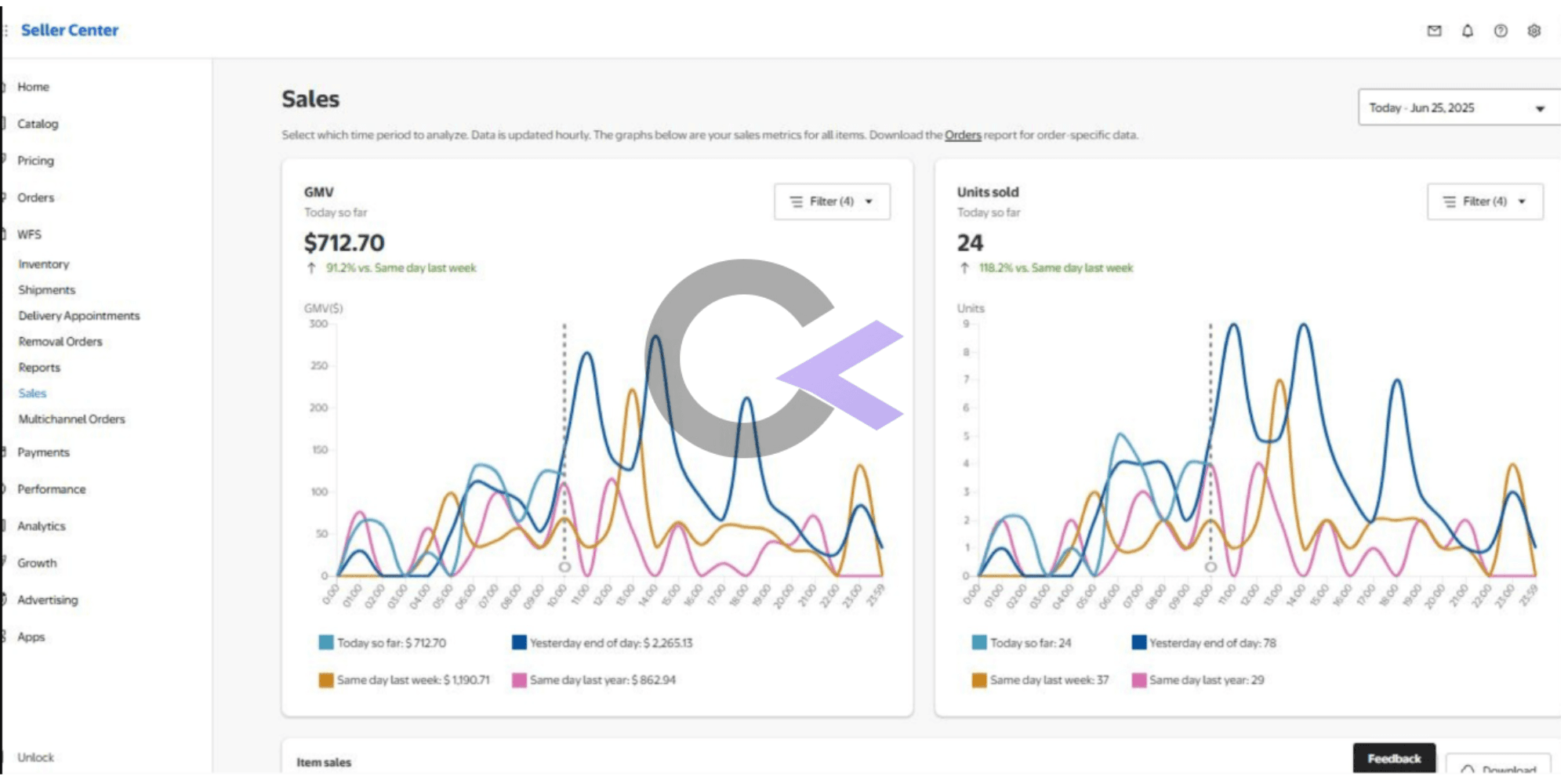Image resolution: width=1568 pixels, height=784 pixels.
Task: Select Catalog in the sidebar
Action: click(38, 124)
